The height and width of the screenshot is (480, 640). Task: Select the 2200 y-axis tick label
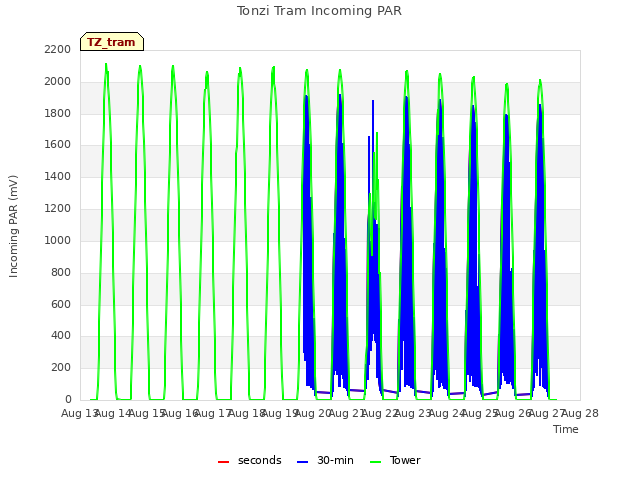coord(58,49)
